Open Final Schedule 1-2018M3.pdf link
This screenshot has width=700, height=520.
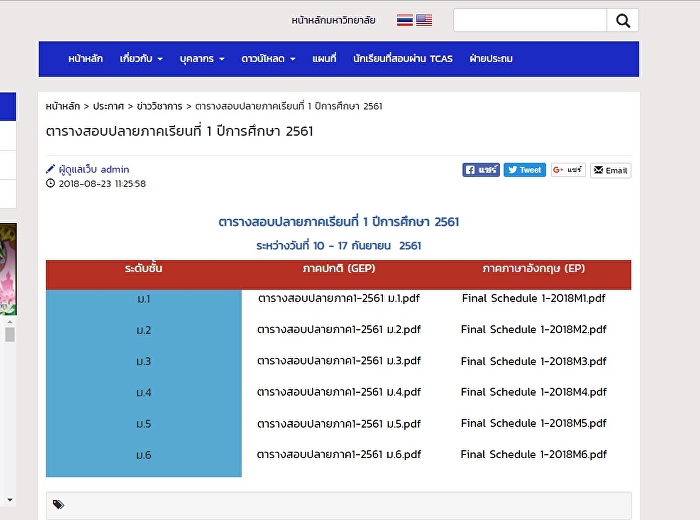pos(533,361)
